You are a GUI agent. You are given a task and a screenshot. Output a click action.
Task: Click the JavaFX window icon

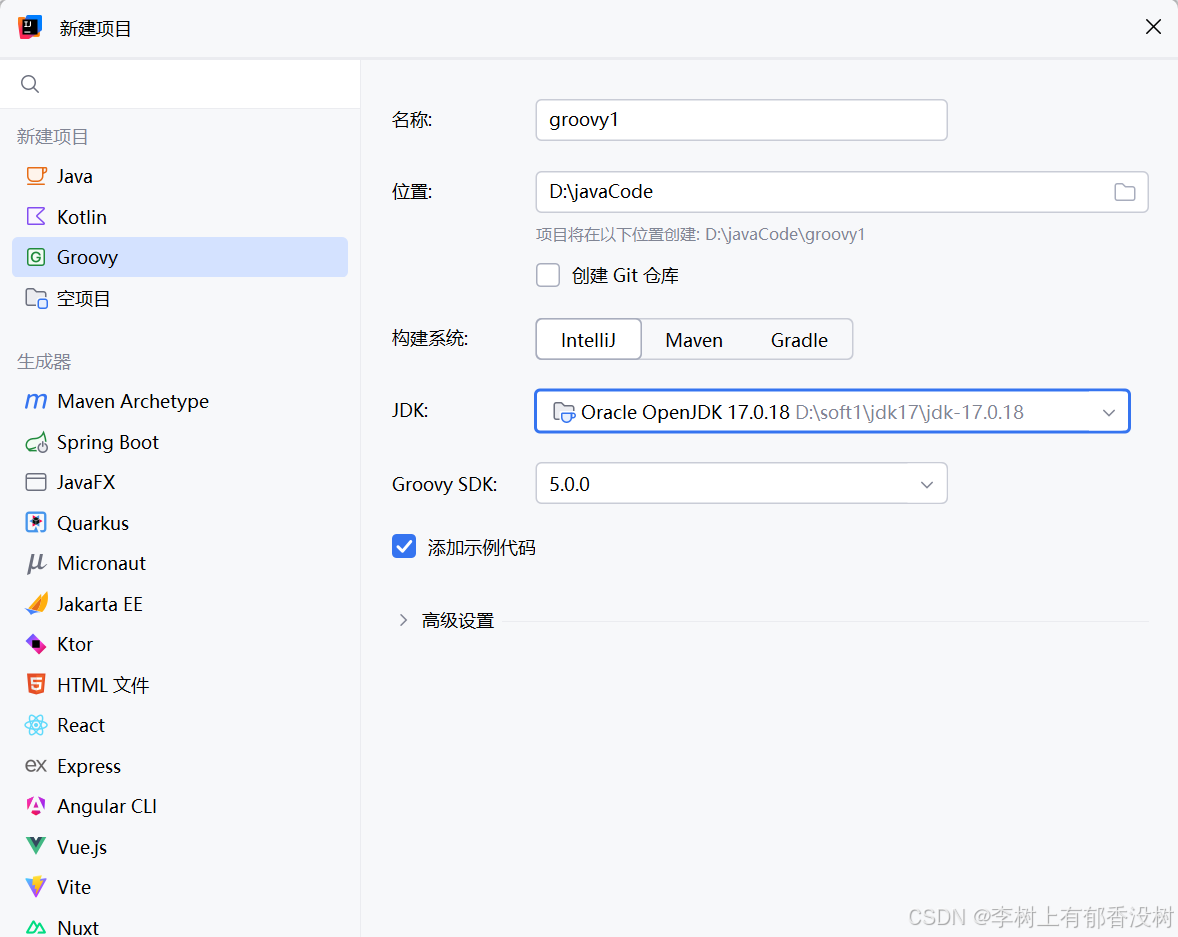tap(36, 482)
